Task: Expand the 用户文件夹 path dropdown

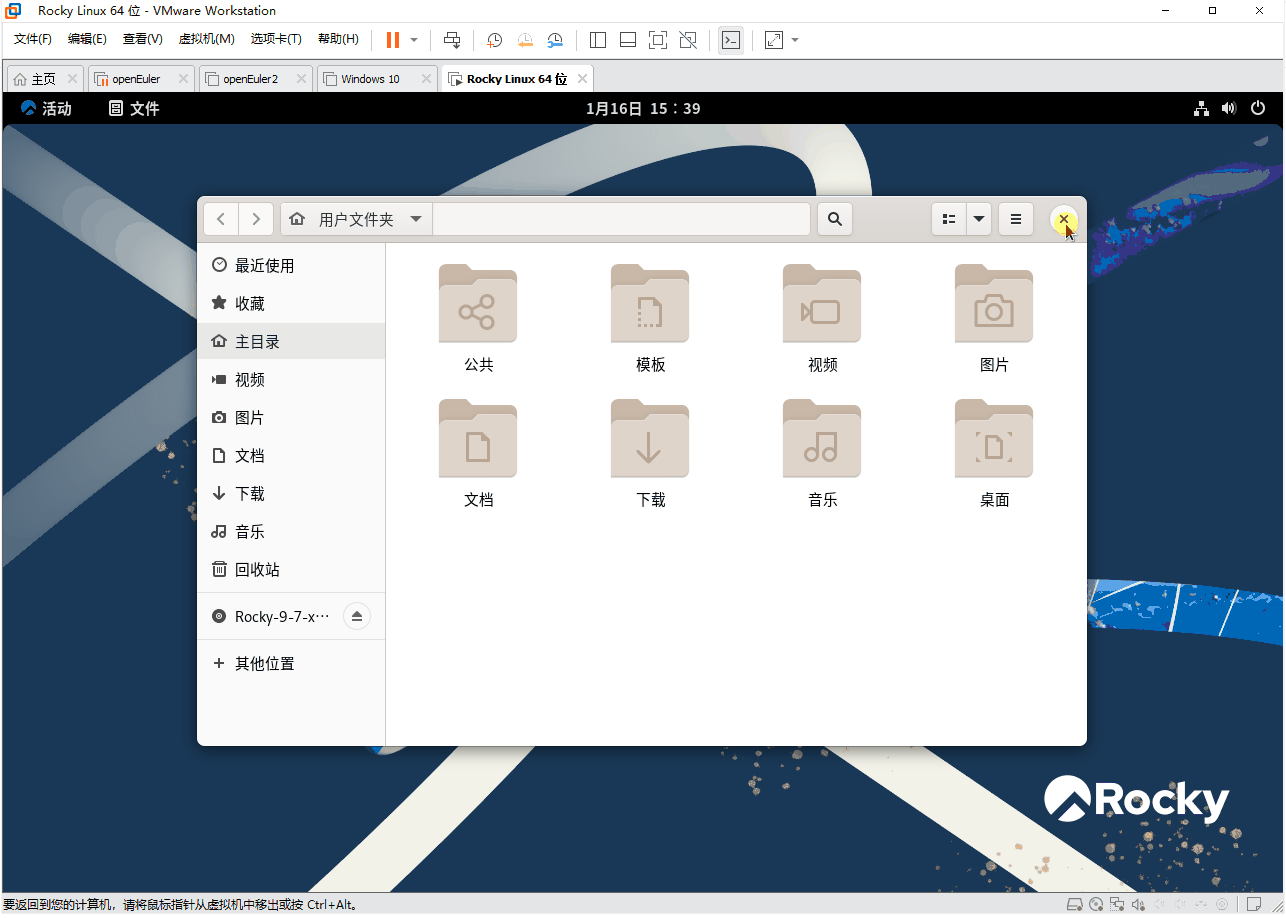Action: coord(416,219)
